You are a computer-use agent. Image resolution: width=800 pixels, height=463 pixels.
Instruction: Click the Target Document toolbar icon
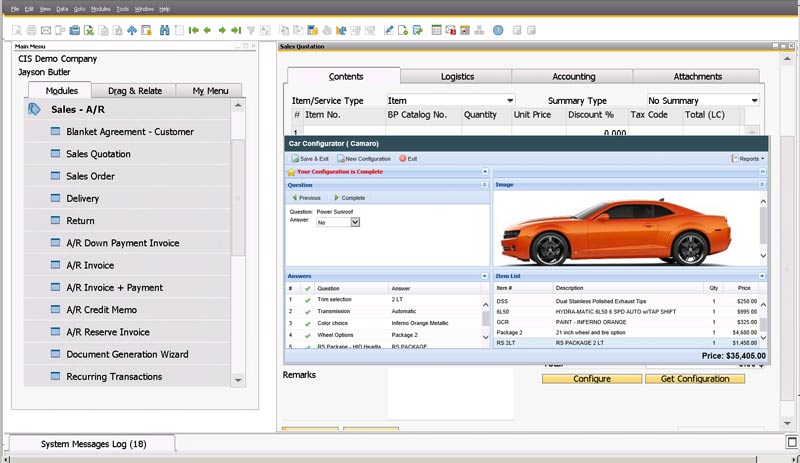(298, 31)
